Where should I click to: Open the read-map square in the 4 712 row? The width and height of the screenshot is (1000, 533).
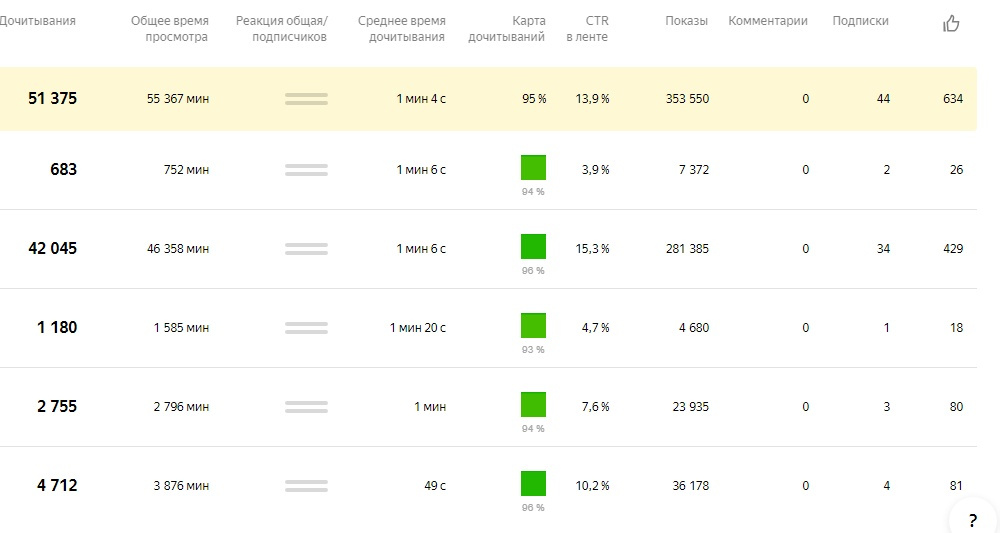[x=533, y=483]
